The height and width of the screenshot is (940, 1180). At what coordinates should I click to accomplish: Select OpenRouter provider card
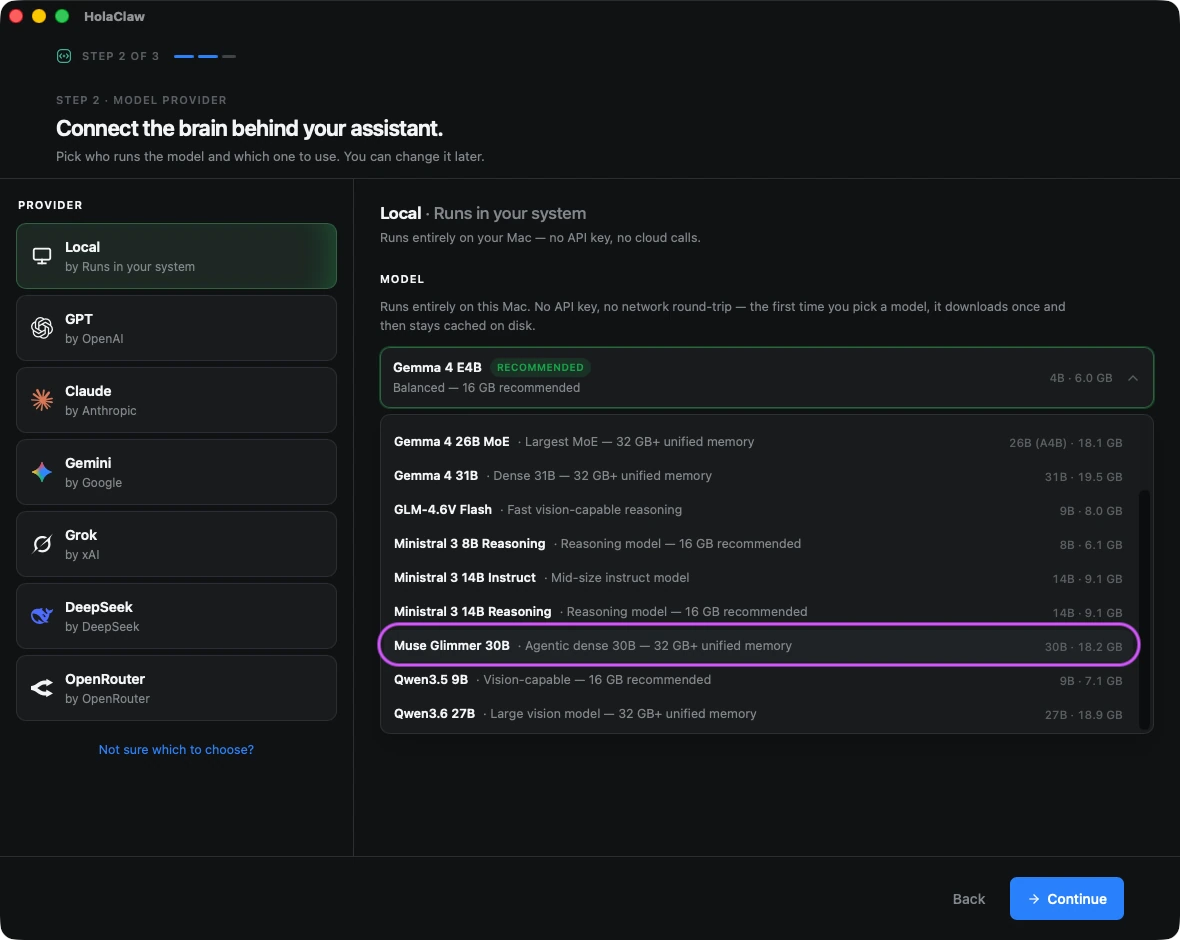point(176,688)
